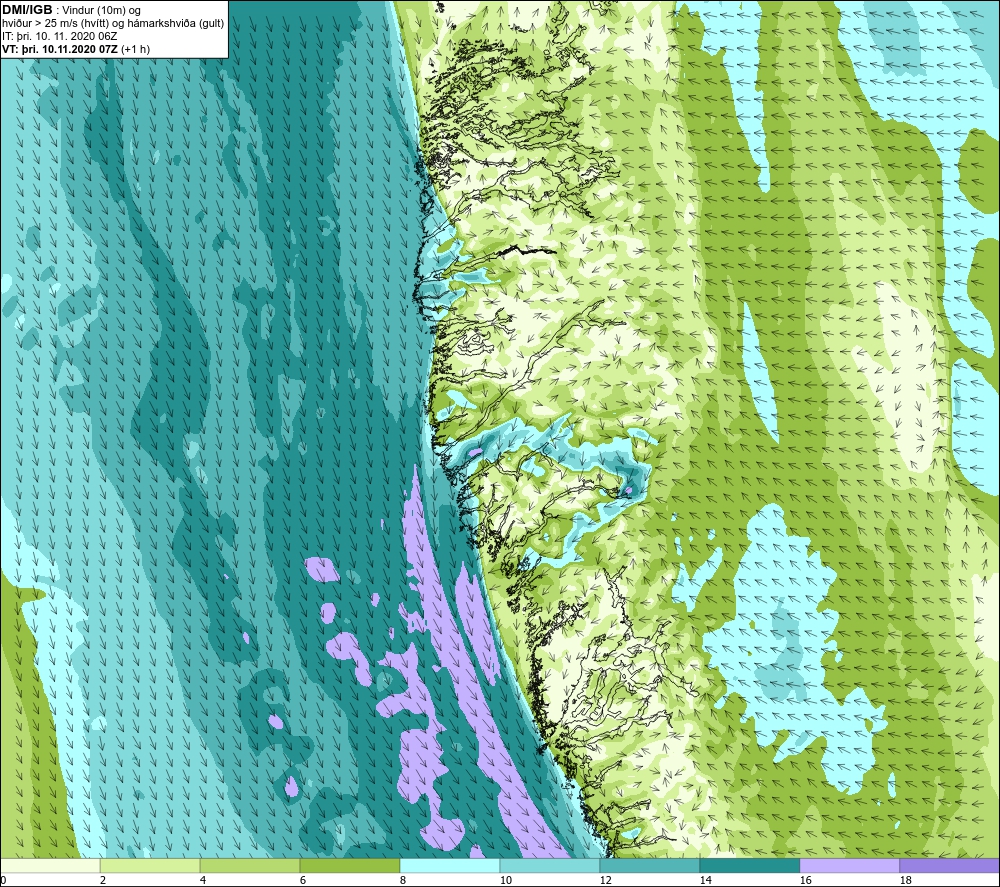Click the pale cream 0–2 m/s legend swatch

(50, 865)
